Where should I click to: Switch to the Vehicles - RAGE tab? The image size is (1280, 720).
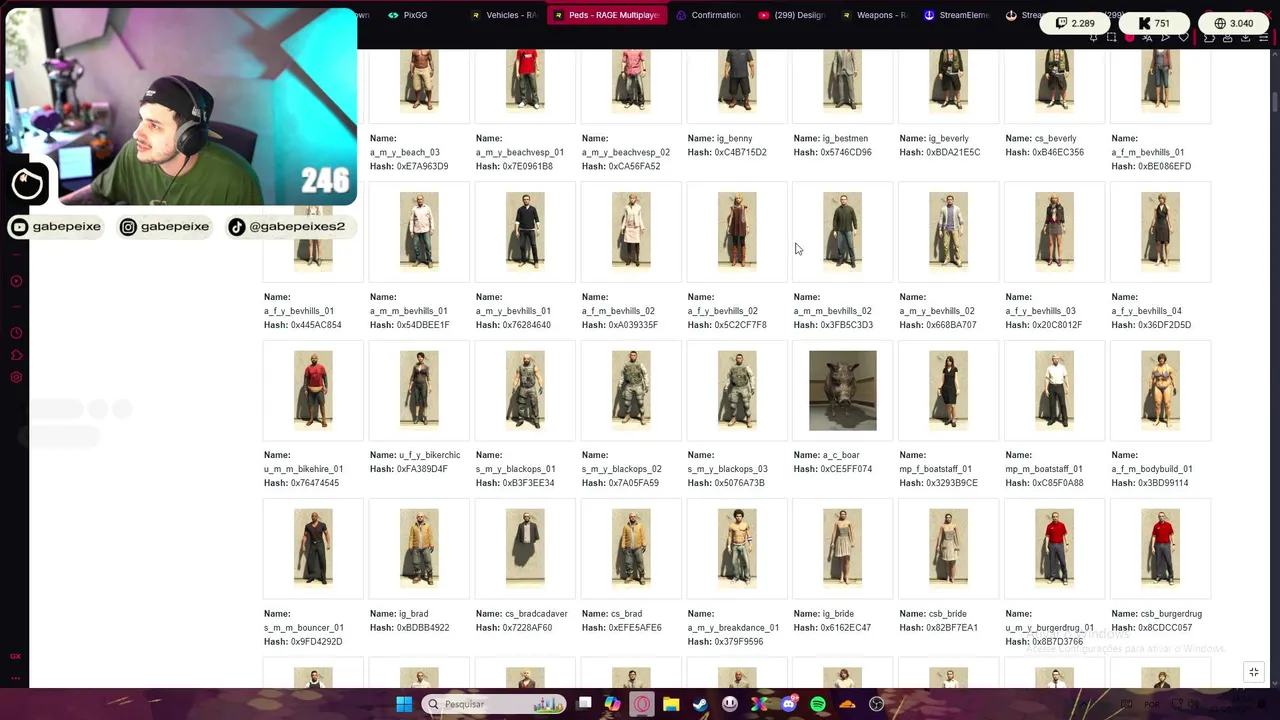pyautogui.click(x=504, y=15)
